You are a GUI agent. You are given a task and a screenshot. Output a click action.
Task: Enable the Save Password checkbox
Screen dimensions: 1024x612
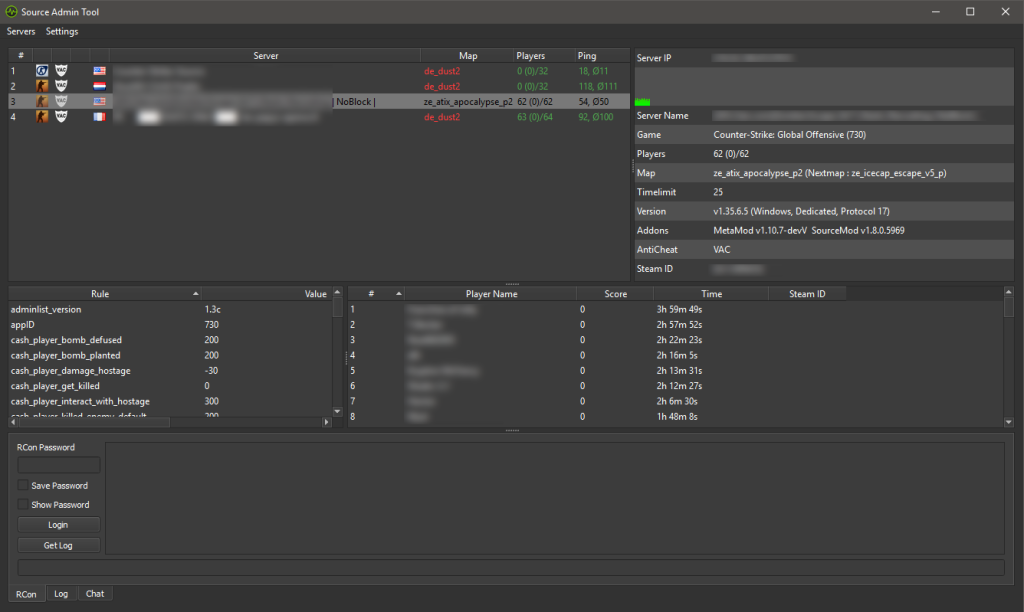click(x=23, y=486)
